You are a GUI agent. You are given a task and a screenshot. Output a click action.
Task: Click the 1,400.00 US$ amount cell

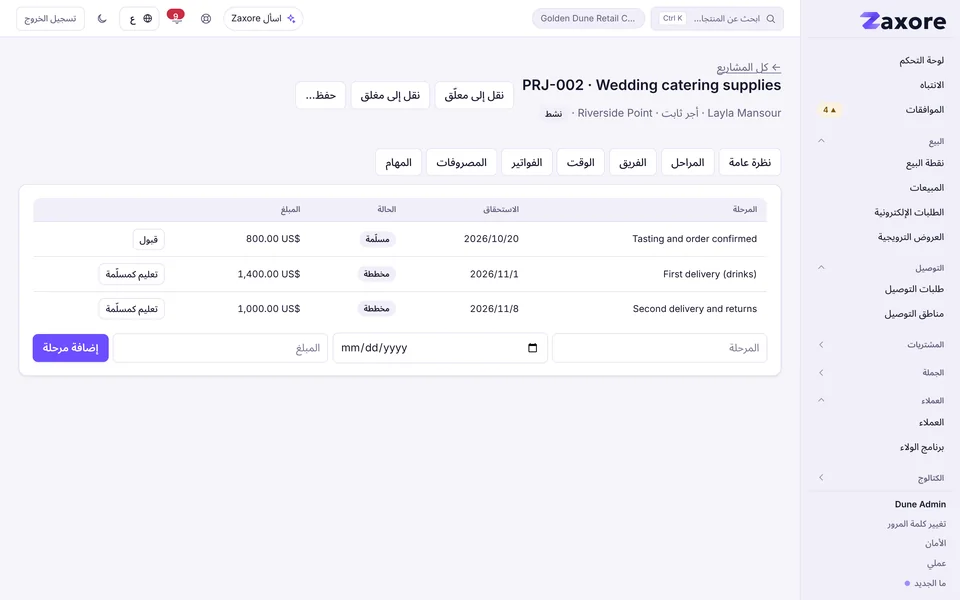(x=269, y=274)
